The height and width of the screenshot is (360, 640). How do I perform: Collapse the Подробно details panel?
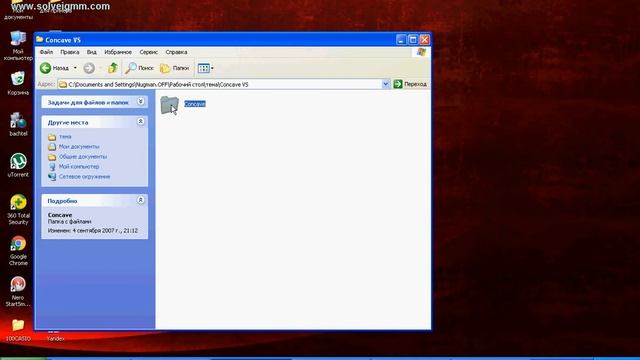coord(141,200)
